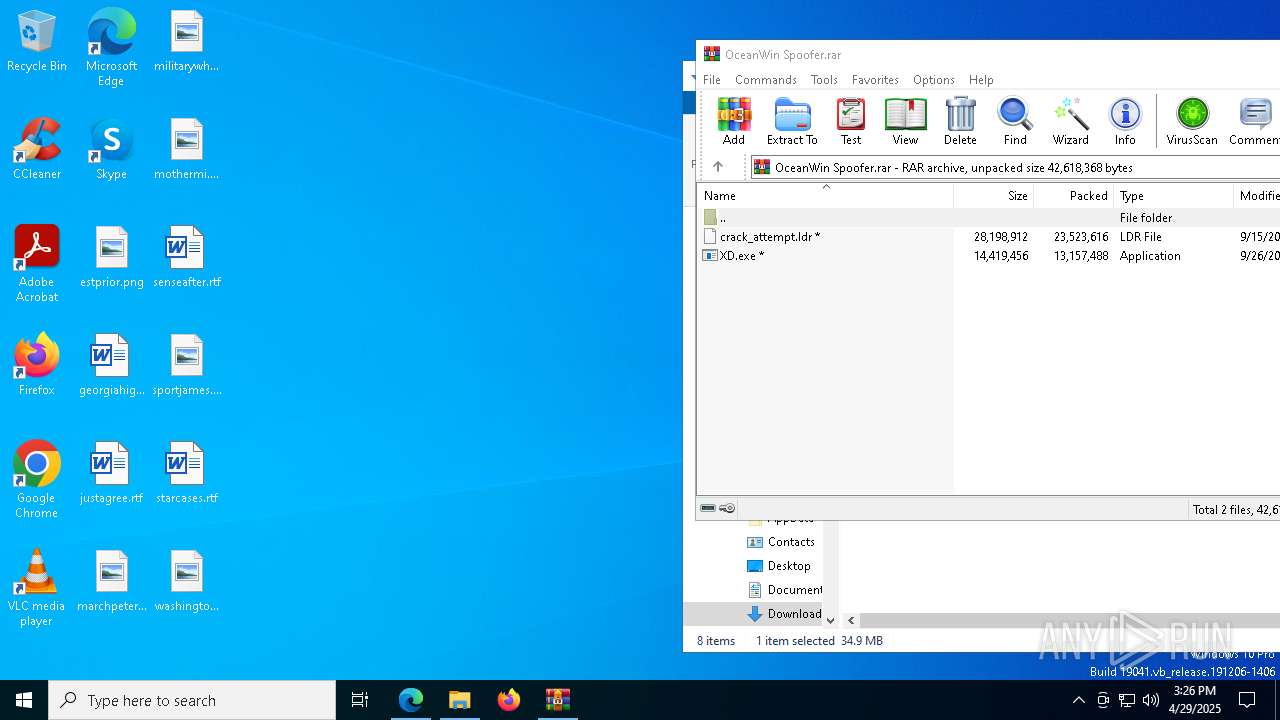Select the crack_attempt.ldr file

point(988,237)
